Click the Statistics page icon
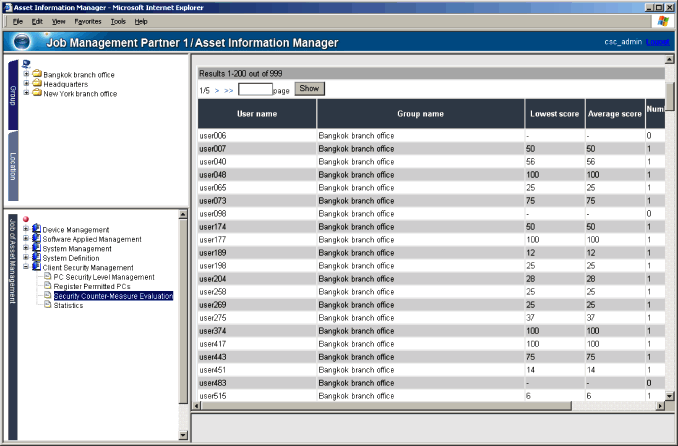678x446 pixels. pos(46,305)
